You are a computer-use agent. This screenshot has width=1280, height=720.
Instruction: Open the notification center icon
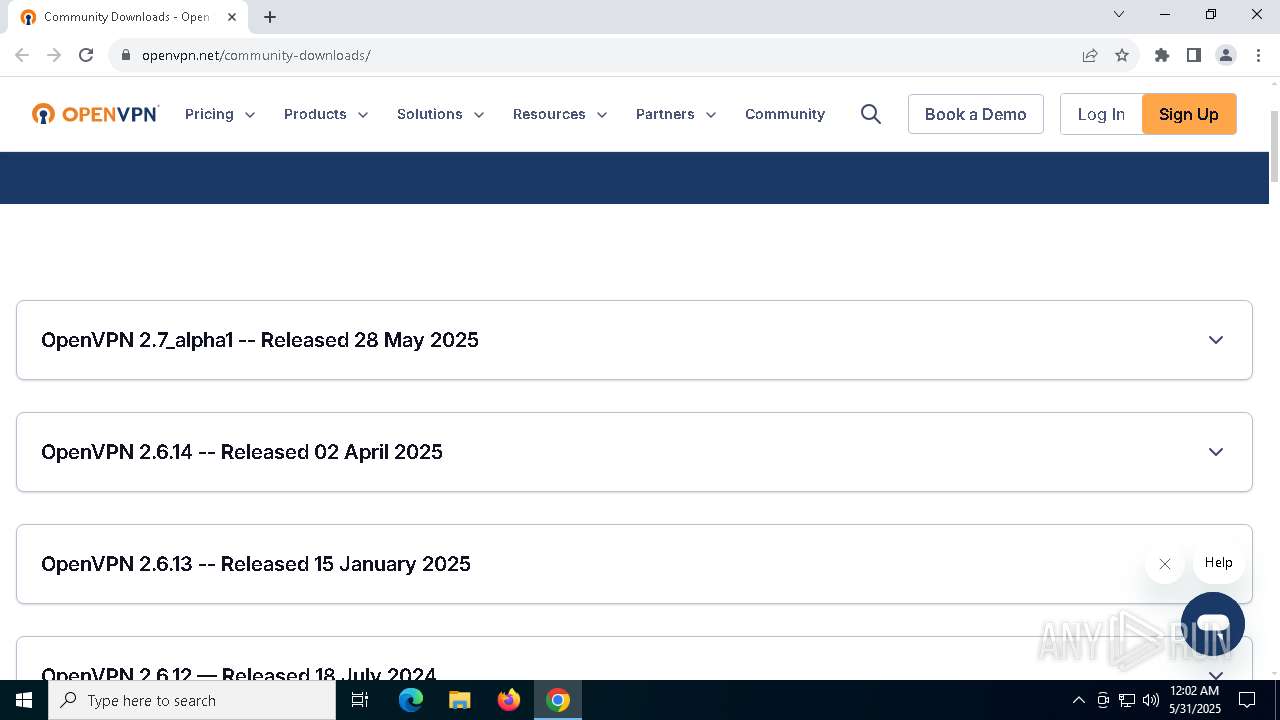click(x=1247, y=700)
